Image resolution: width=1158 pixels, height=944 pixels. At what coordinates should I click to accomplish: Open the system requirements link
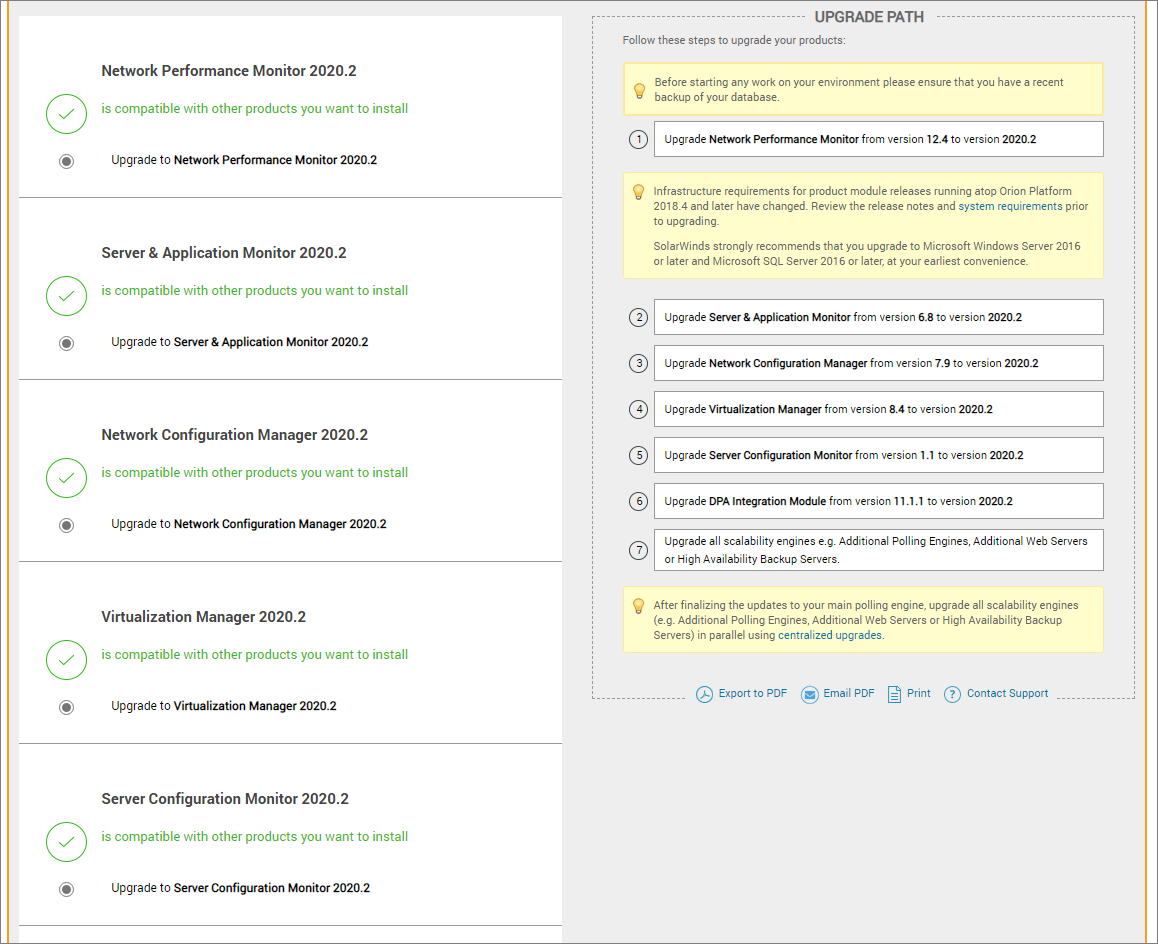click(1010, 206)
